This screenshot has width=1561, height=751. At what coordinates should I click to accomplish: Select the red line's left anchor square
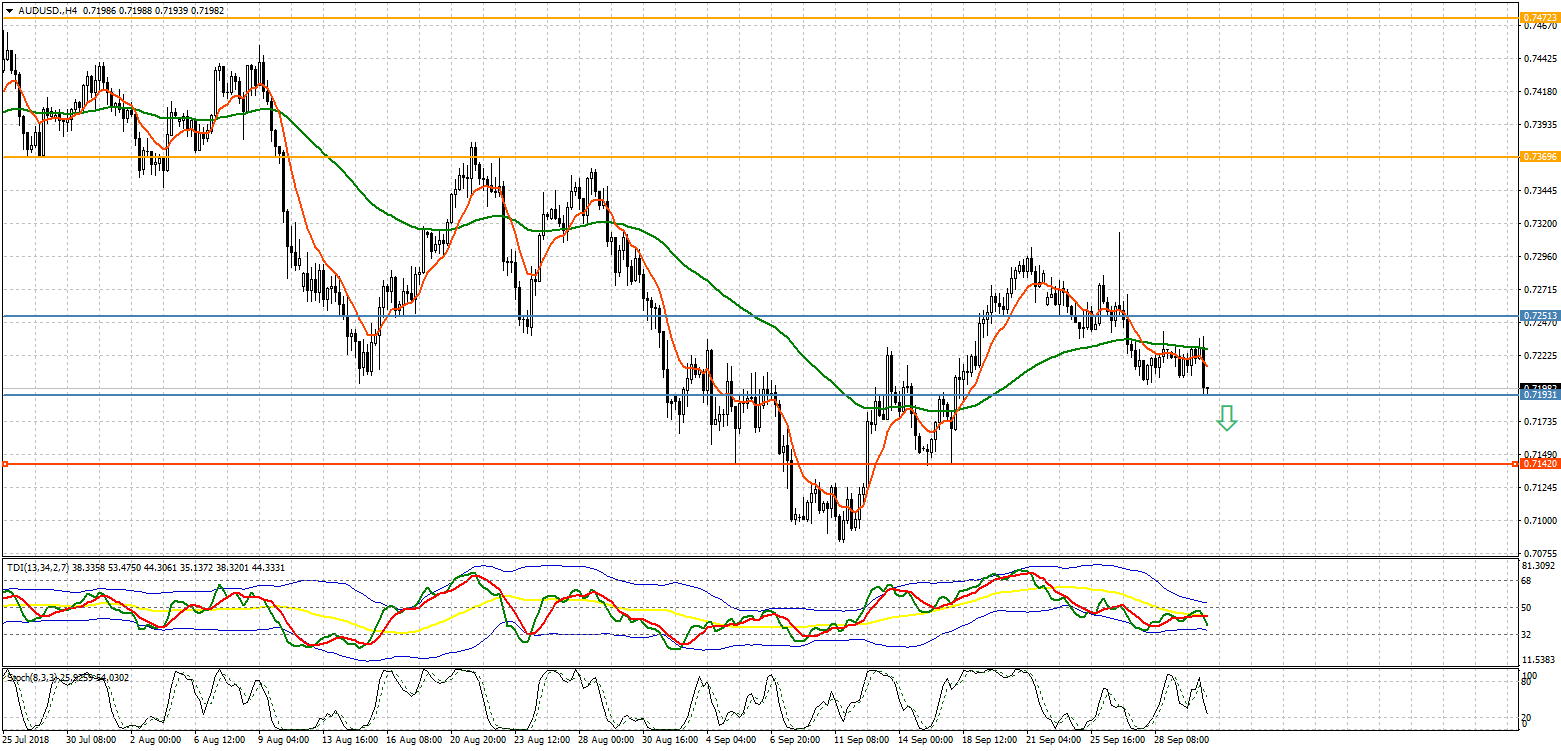tap(6, 464)
